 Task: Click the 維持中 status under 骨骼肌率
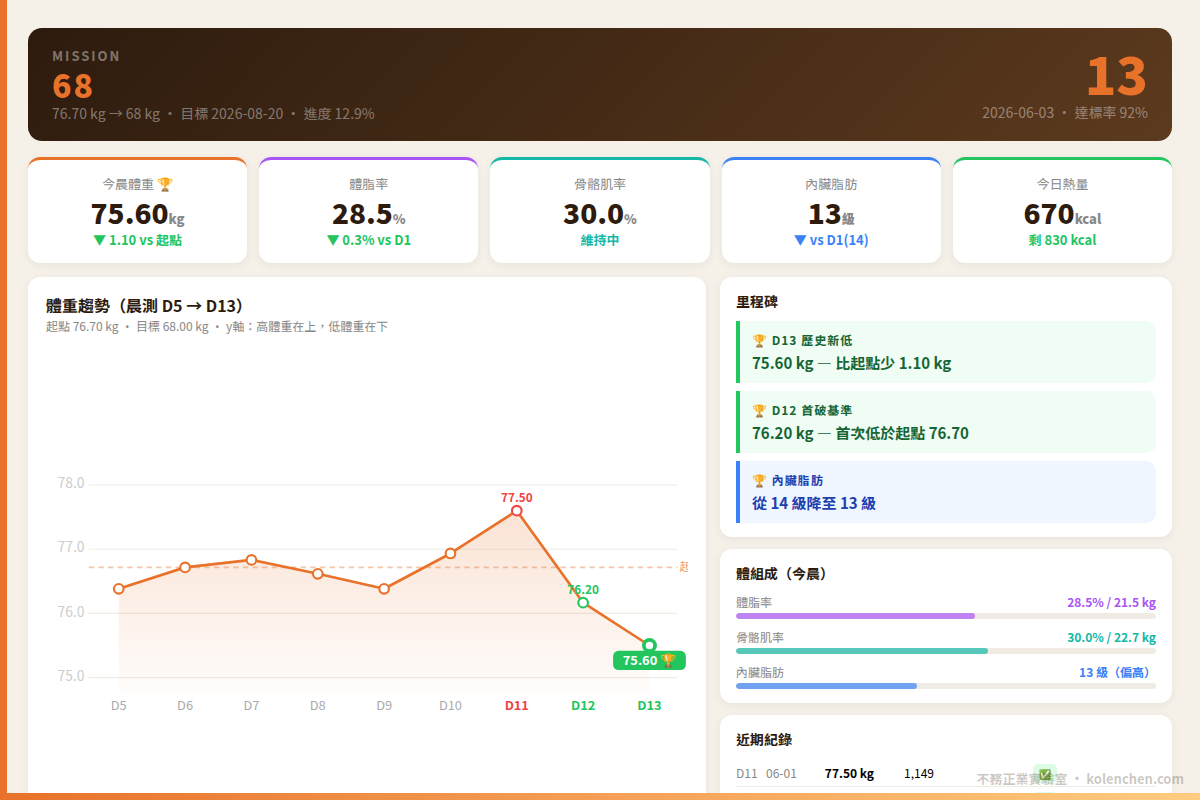coord(600,240)
